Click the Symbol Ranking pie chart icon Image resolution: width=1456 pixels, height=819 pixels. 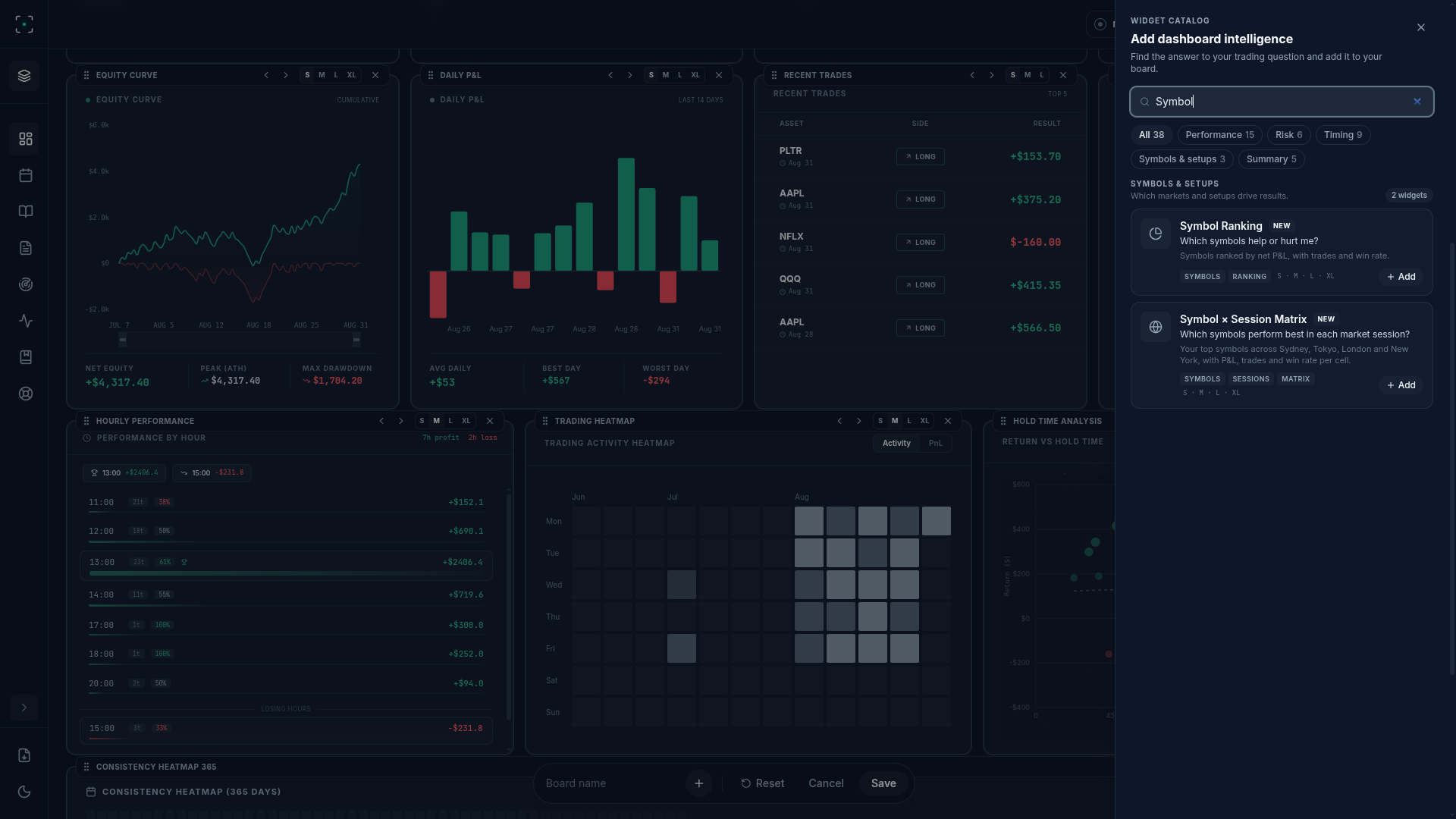click(1156, 234)
